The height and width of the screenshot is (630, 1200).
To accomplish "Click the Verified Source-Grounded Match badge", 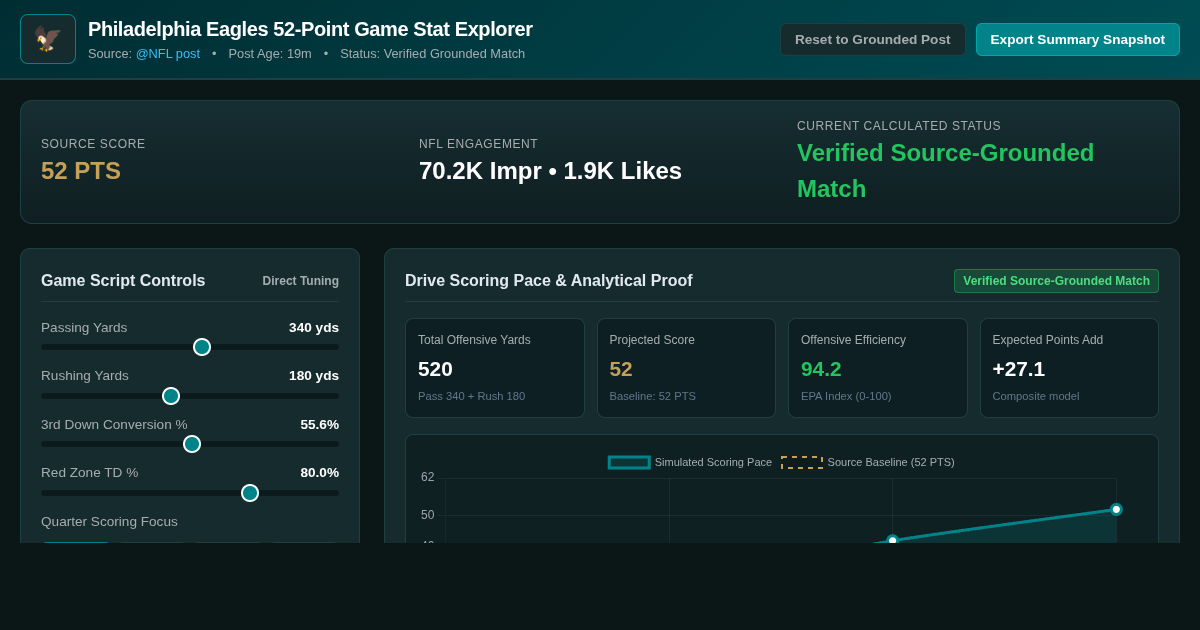I will pos(1056,281).
